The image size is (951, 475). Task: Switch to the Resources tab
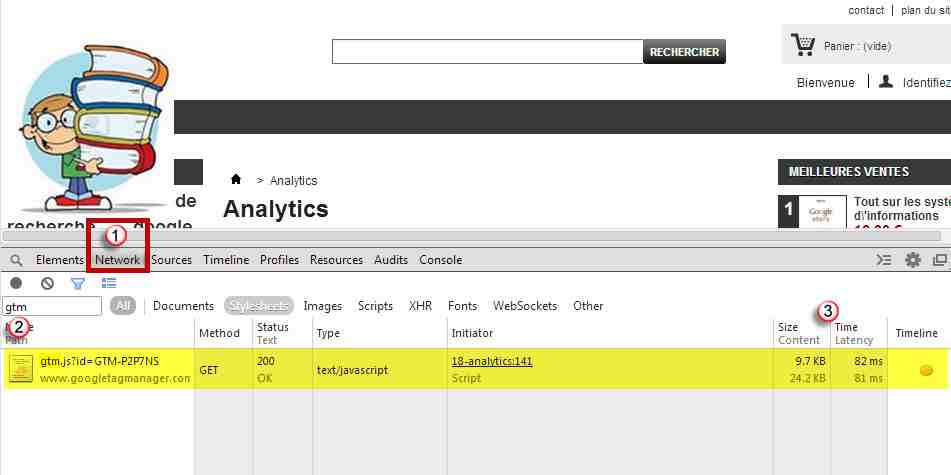(x=336, y=260)
